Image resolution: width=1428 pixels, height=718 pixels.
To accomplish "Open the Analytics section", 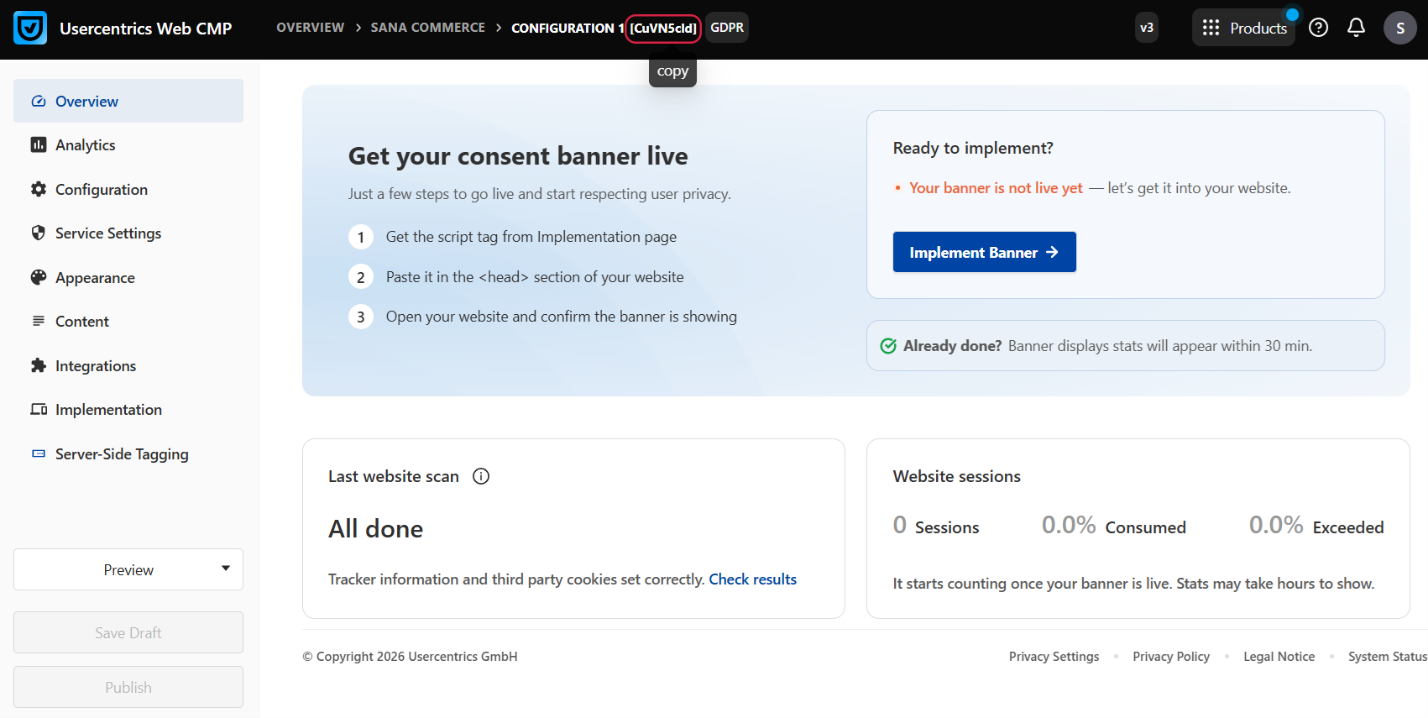I will pos(85,145).
